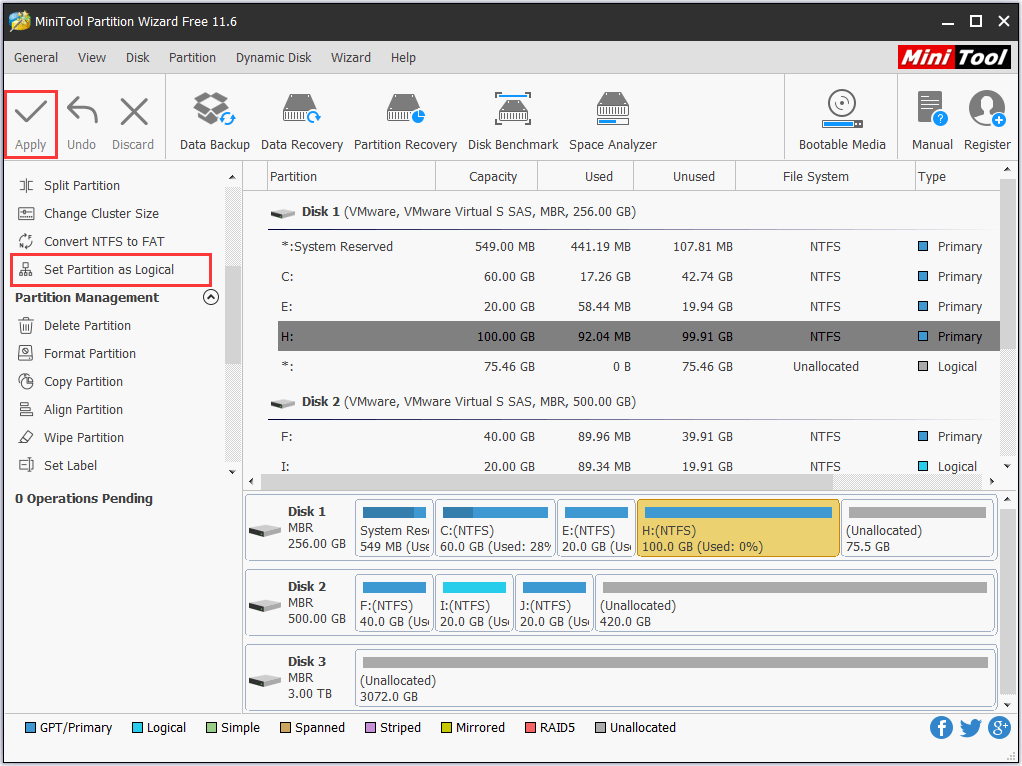Click Disk 1 unallocated 75.5 GB block
This screenshot has height=766, width=1022.
coord(917,528)
